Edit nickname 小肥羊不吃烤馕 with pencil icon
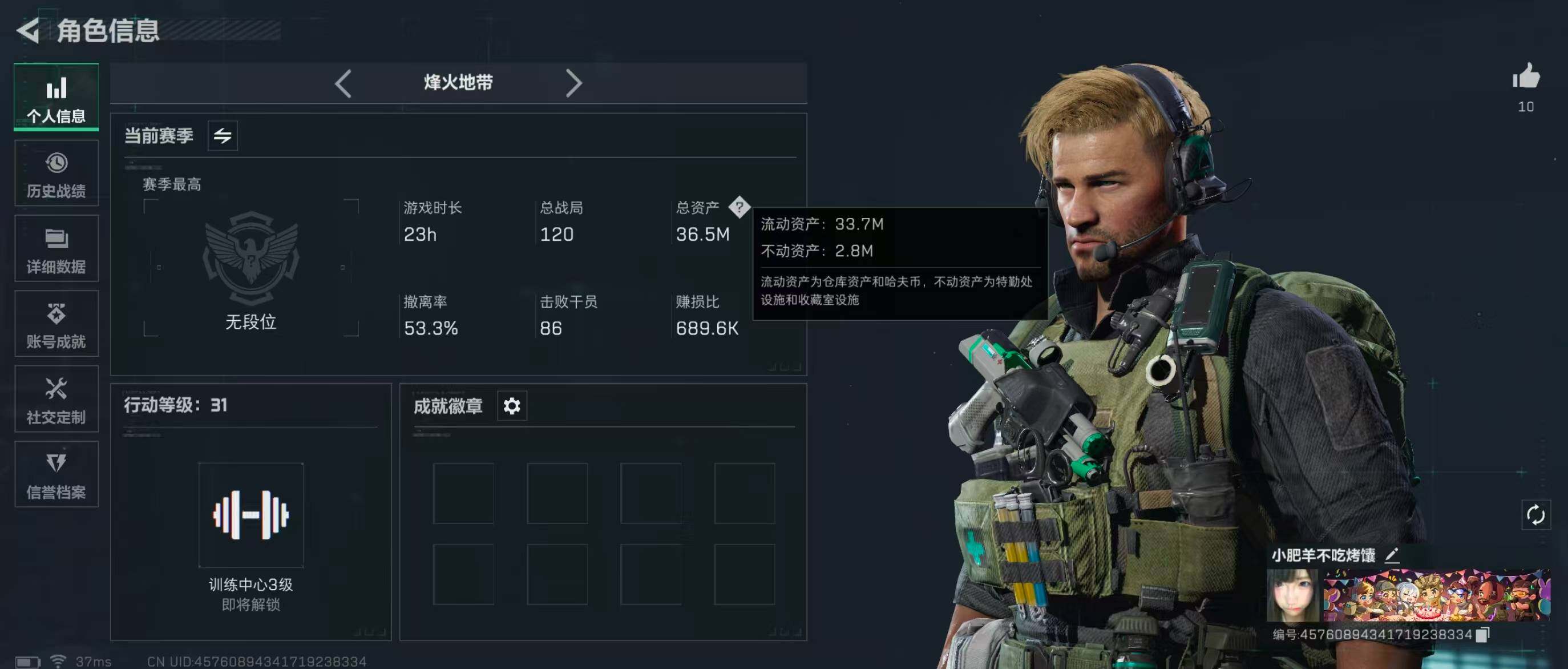Viewport: 1568px width, 669px height. pos(1392,555)
